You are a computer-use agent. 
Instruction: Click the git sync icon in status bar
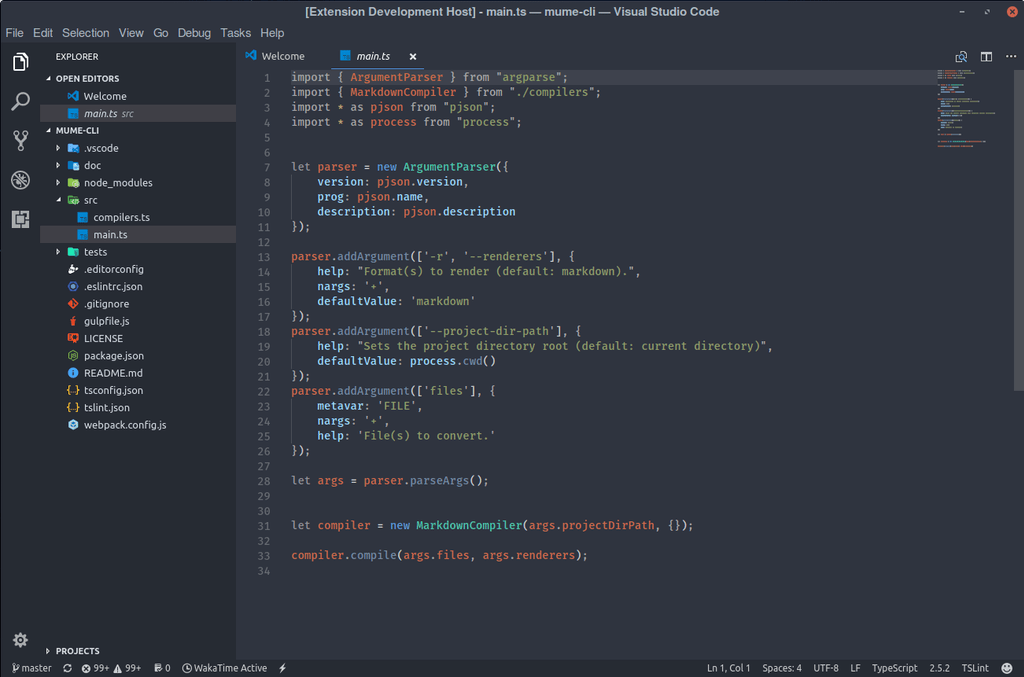click(67, 668)
